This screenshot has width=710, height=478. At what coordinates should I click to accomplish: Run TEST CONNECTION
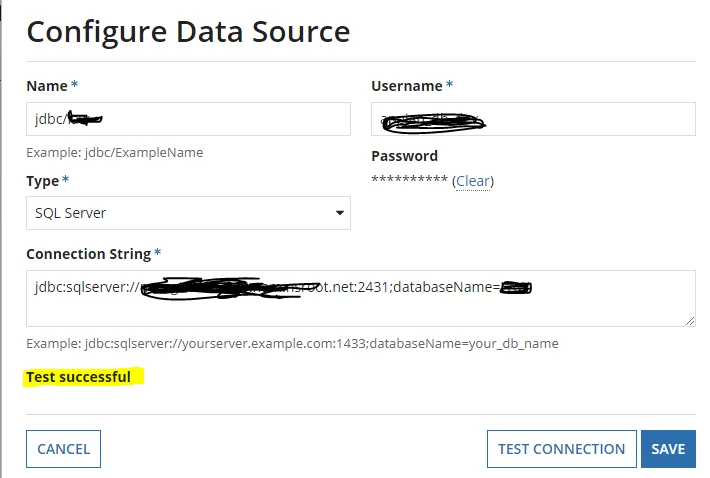(x=561, y=449)
